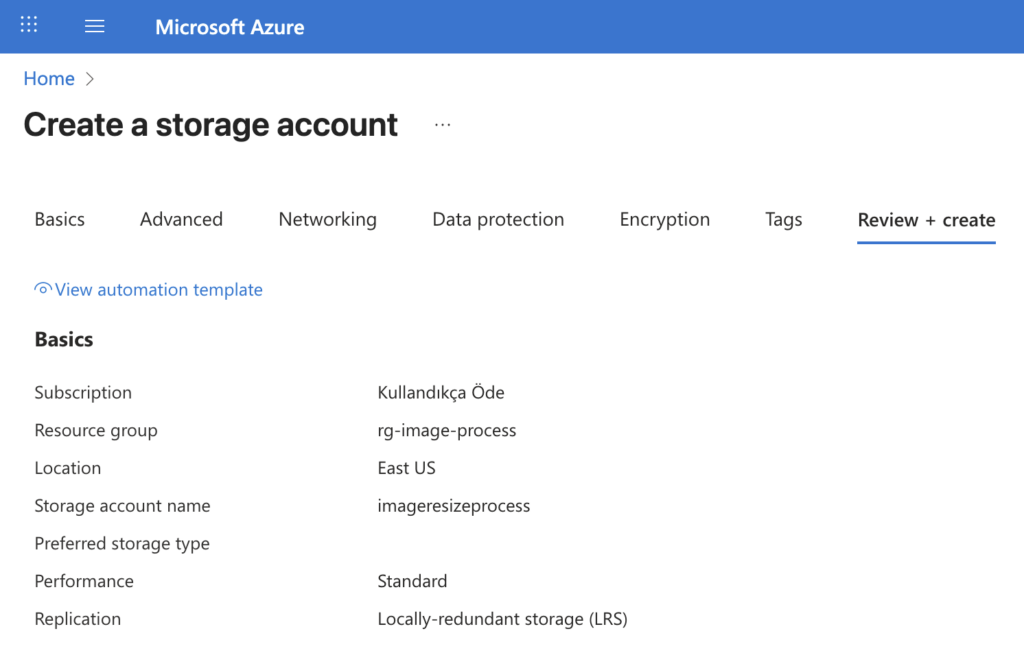
Task: Open the hamburger portal menu
Action: [95, 26]
